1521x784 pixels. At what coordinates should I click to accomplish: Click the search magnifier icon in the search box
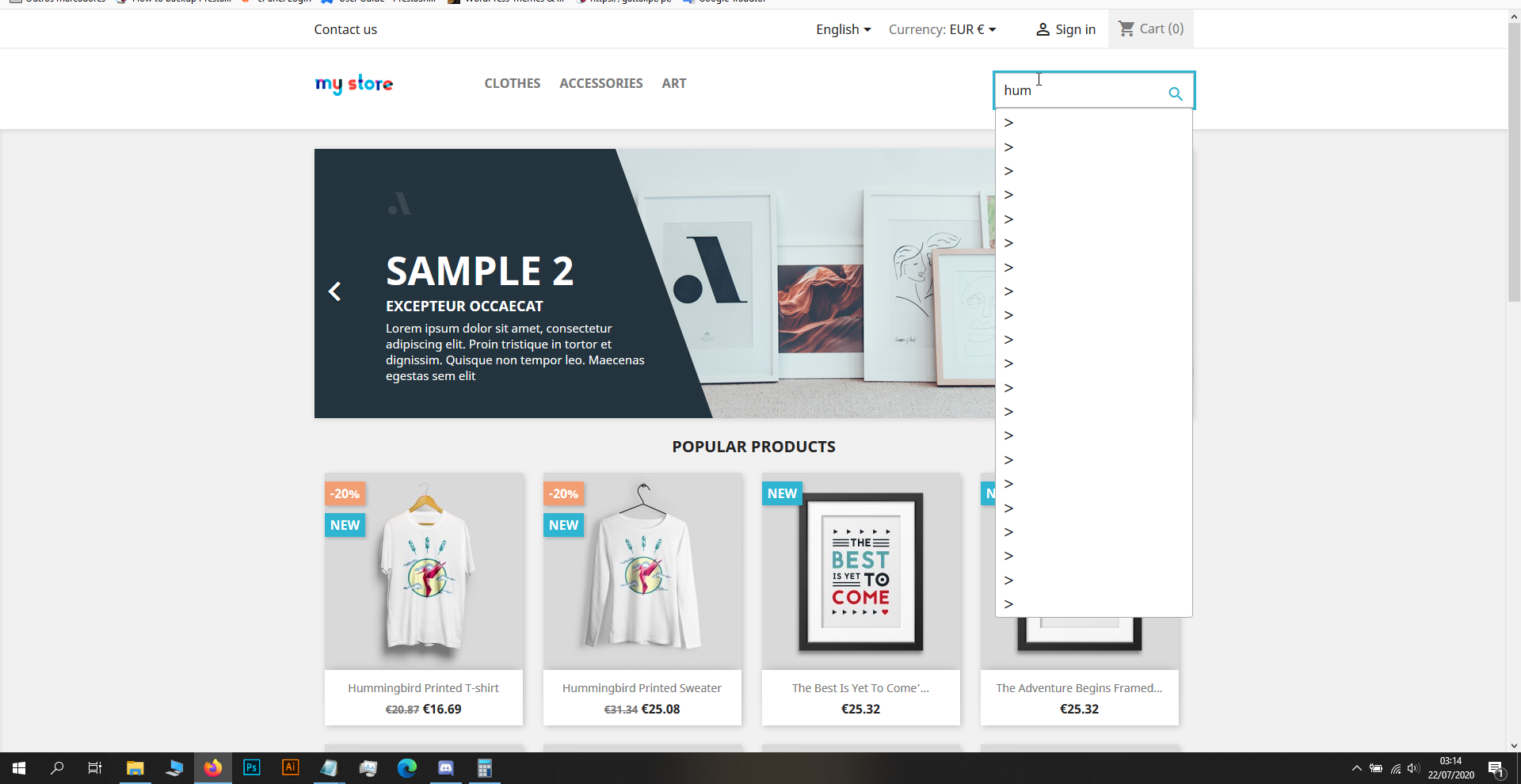(x=1176, y=93)
